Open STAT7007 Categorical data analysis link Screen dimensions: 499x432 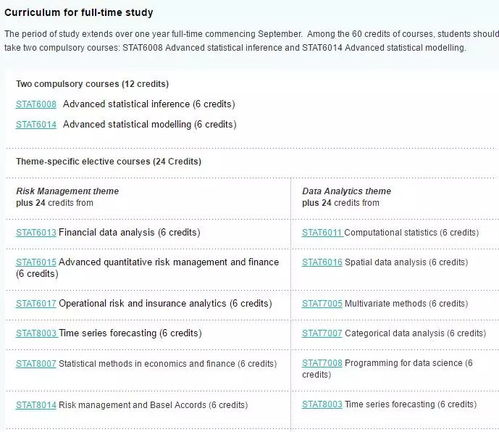click(x=322, y=333)
